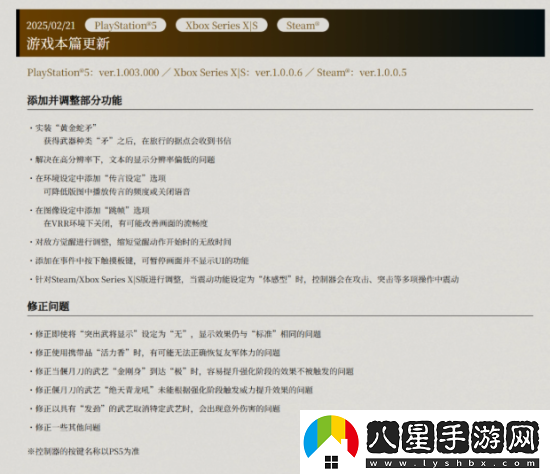Screen dimensions: 550x474
Task: Click the fix line about '发劲' skills
Action: [x=154, y=408]
